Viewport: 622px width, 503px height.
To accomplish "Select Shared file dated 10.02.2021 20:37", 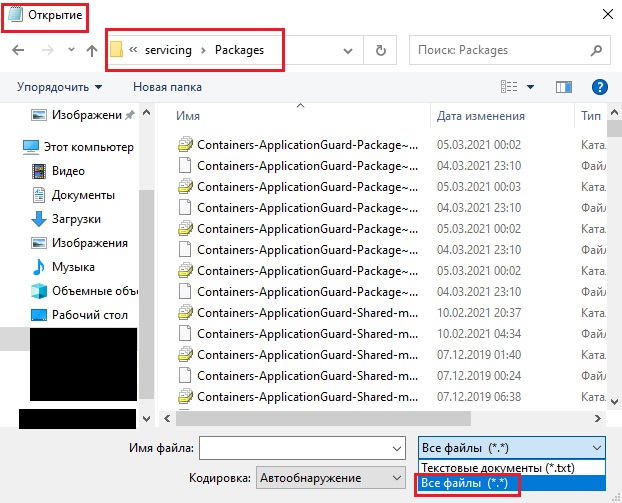I will 391,313.
